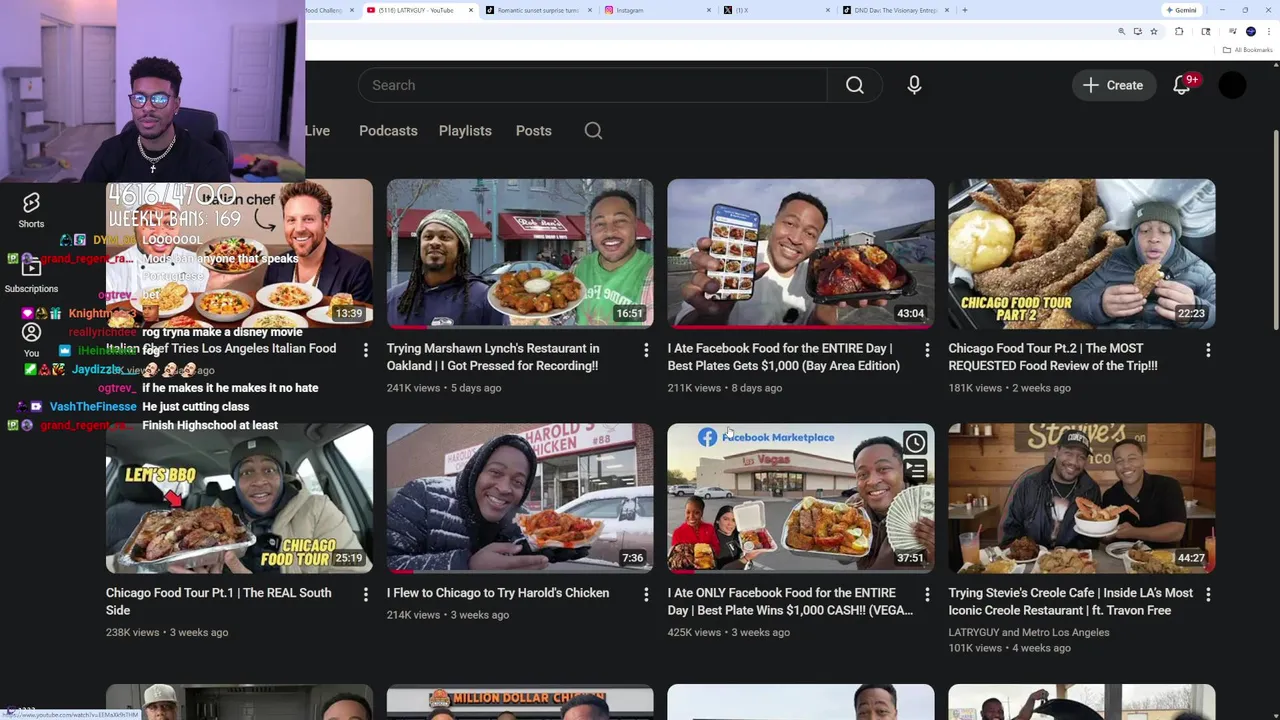Open Chrome extensions puzzle icon
This screenshot has height=720, width=1280.
(1179, 32)
